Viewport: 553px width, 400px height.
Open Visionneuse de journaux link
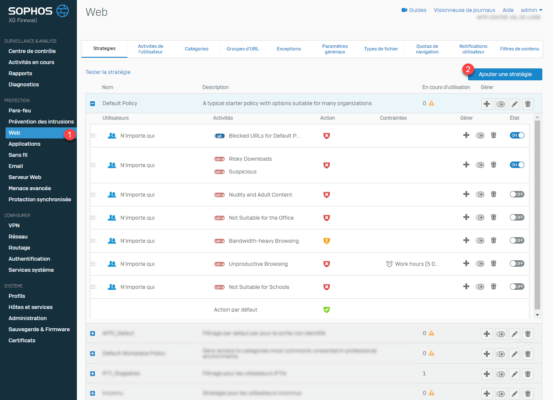pos(464,10)
